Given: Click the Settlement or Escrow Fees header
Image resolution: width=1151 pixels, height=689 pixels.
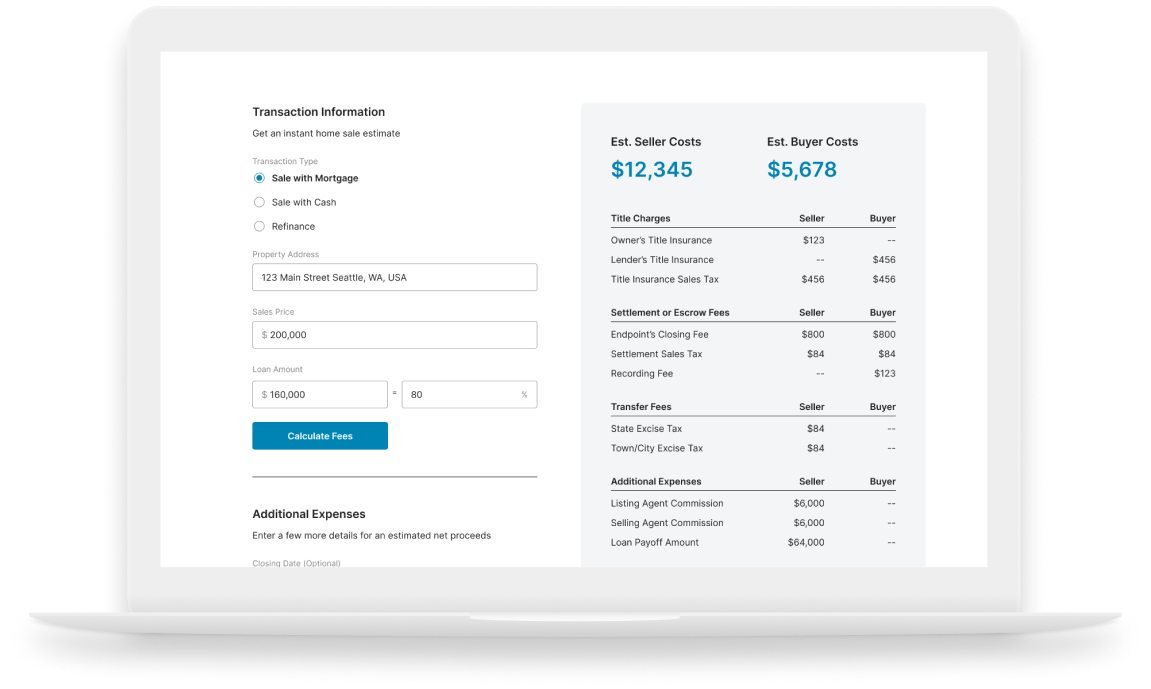Looking at the screenshot, I should click(x=669, y=312).
